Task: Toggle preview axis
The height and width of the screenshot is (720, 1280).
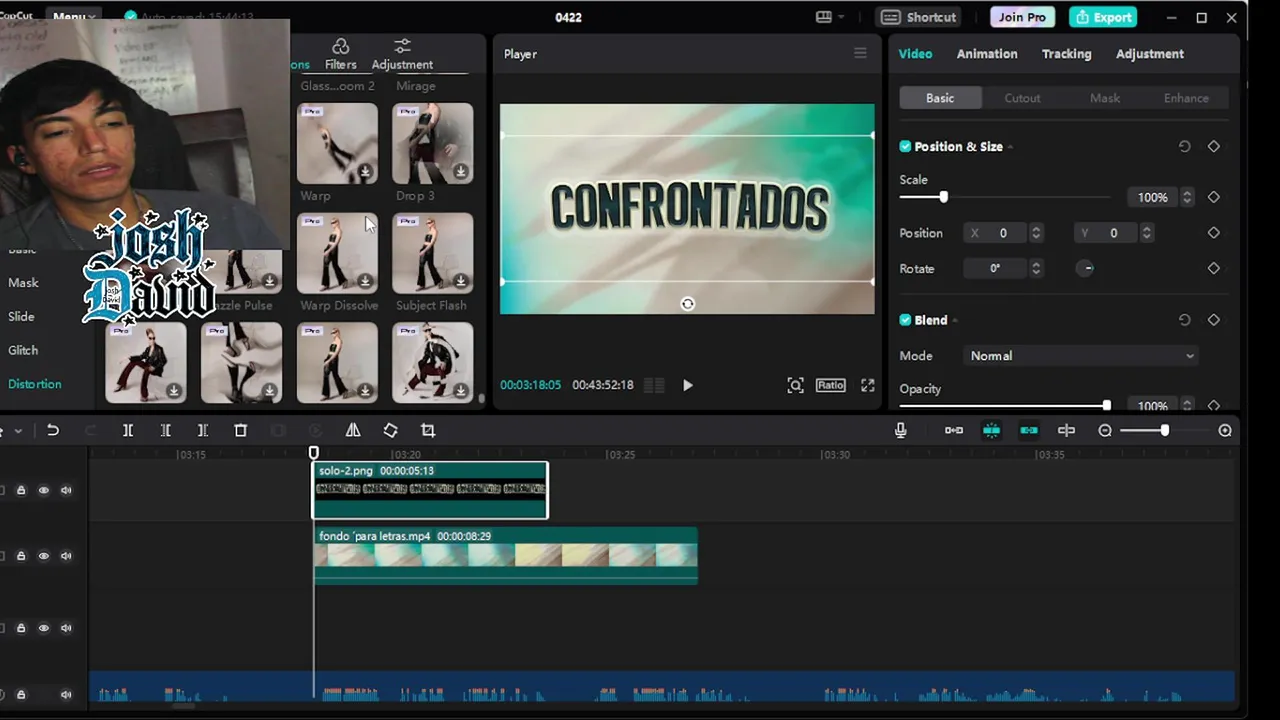Action: point(1066,430)
